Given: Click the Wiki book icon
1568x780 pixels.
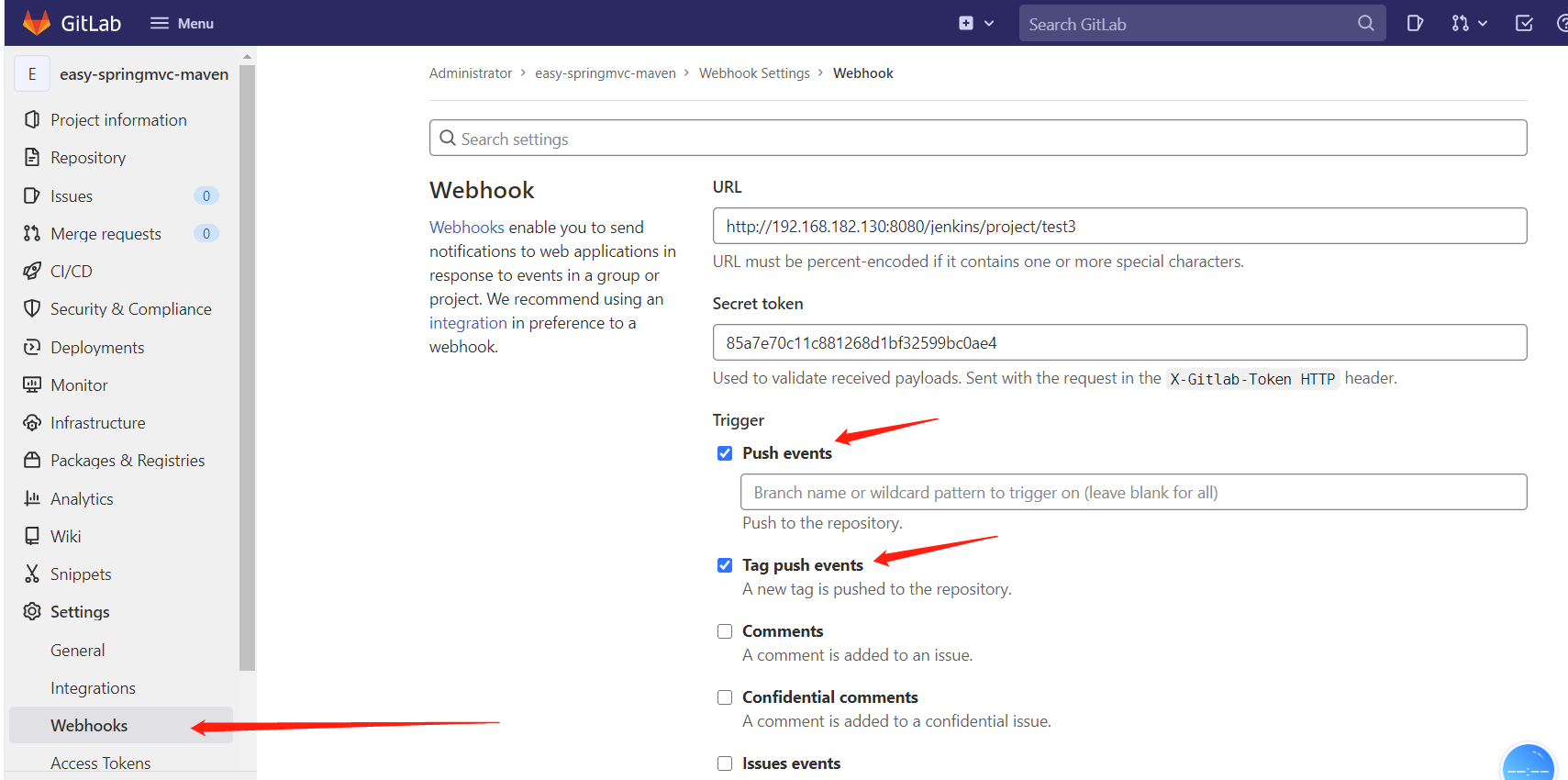Looking at the screenshot, I should (32, 536).
